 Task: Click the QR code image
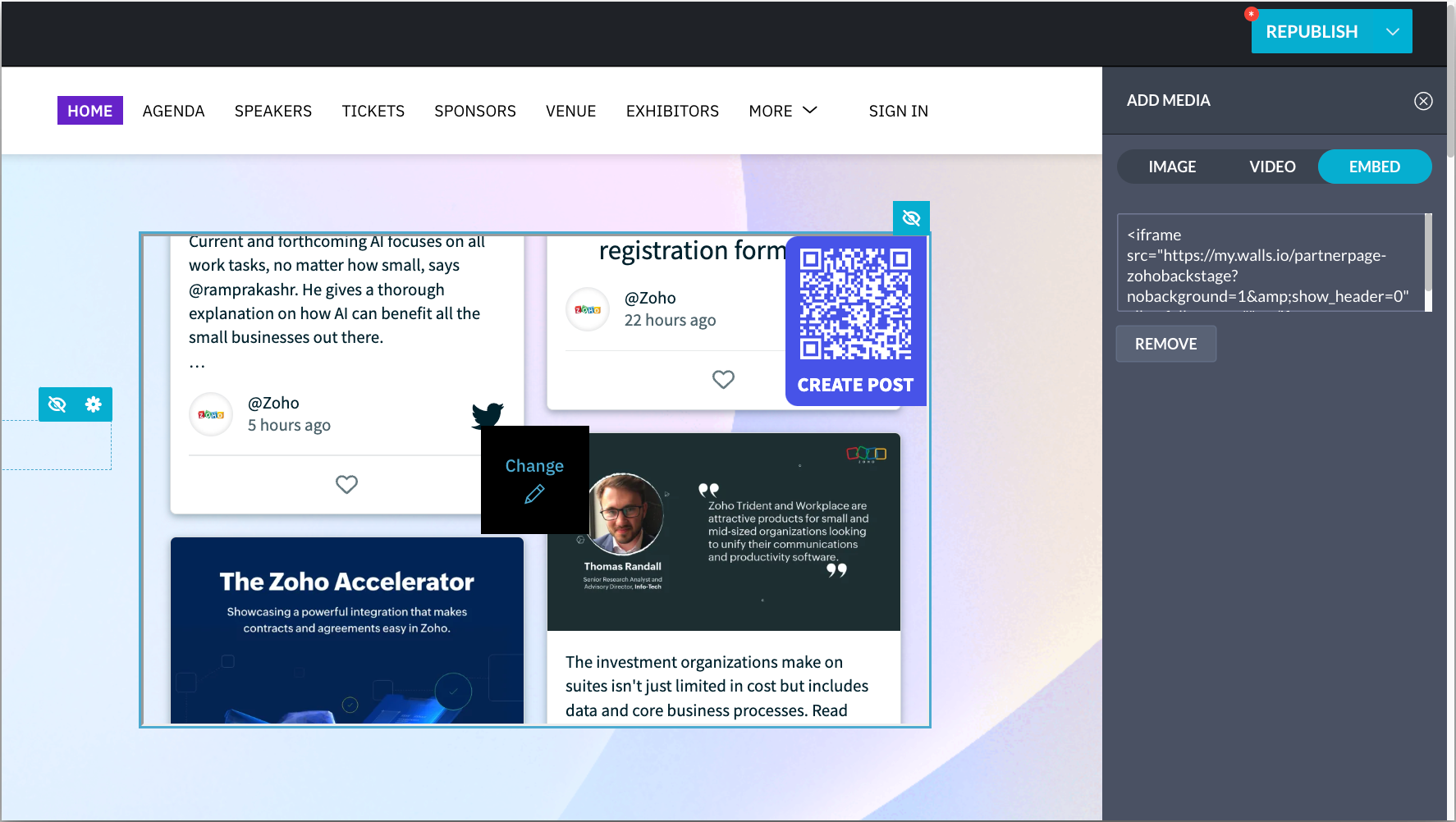coord(855,304)
